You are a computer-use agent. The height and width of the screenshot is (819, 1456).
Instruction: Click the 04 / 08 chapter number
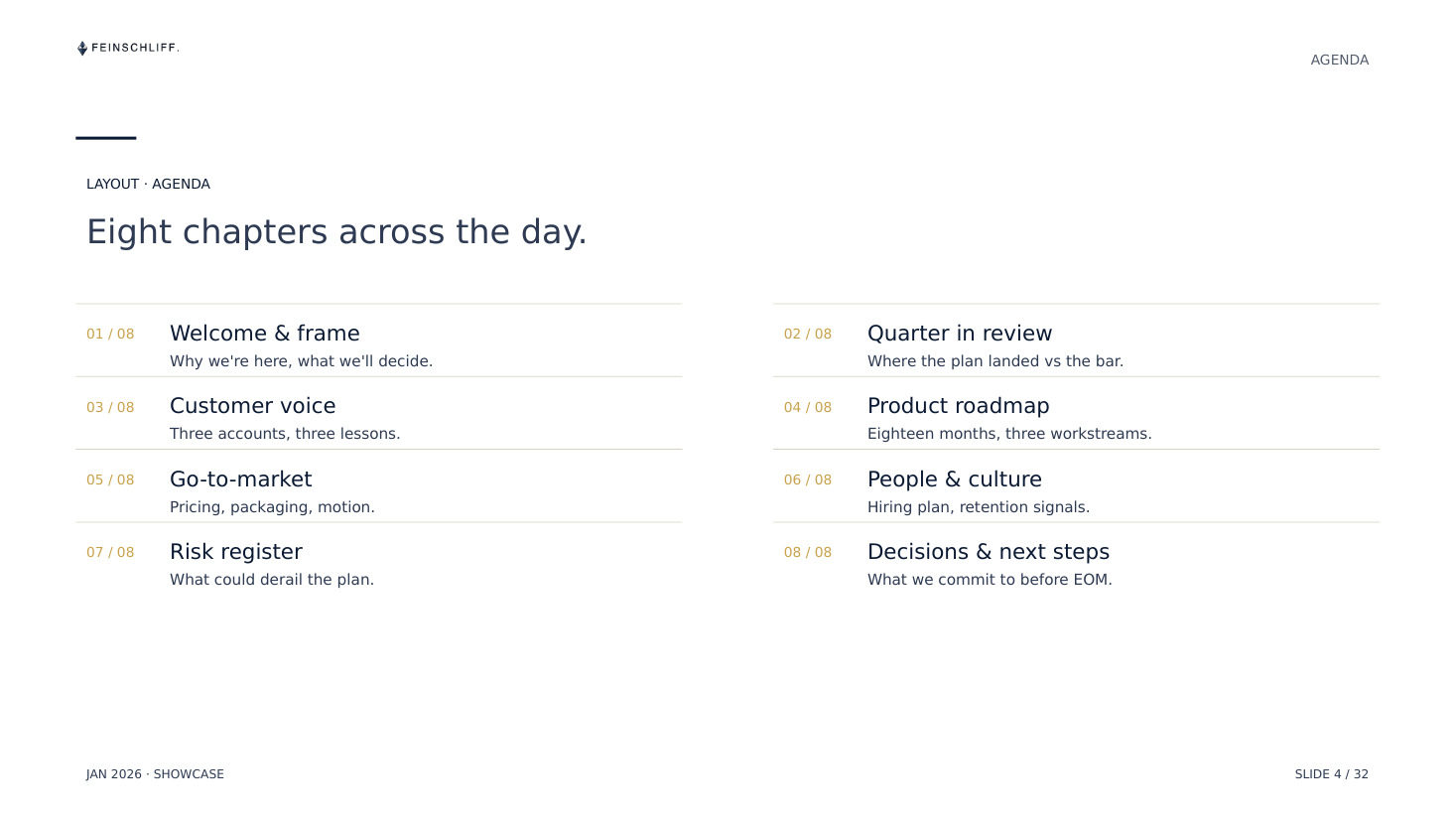click(x=808, y=407)
